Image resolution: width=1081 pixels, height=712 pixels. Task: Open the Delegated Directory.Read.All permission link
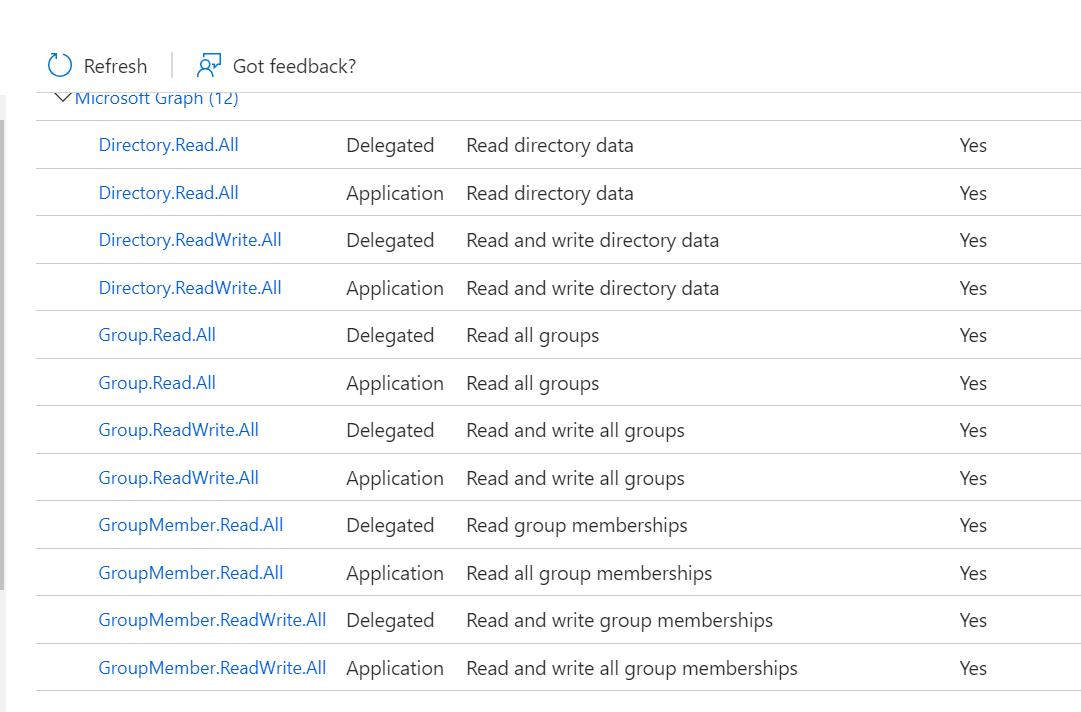168,145
